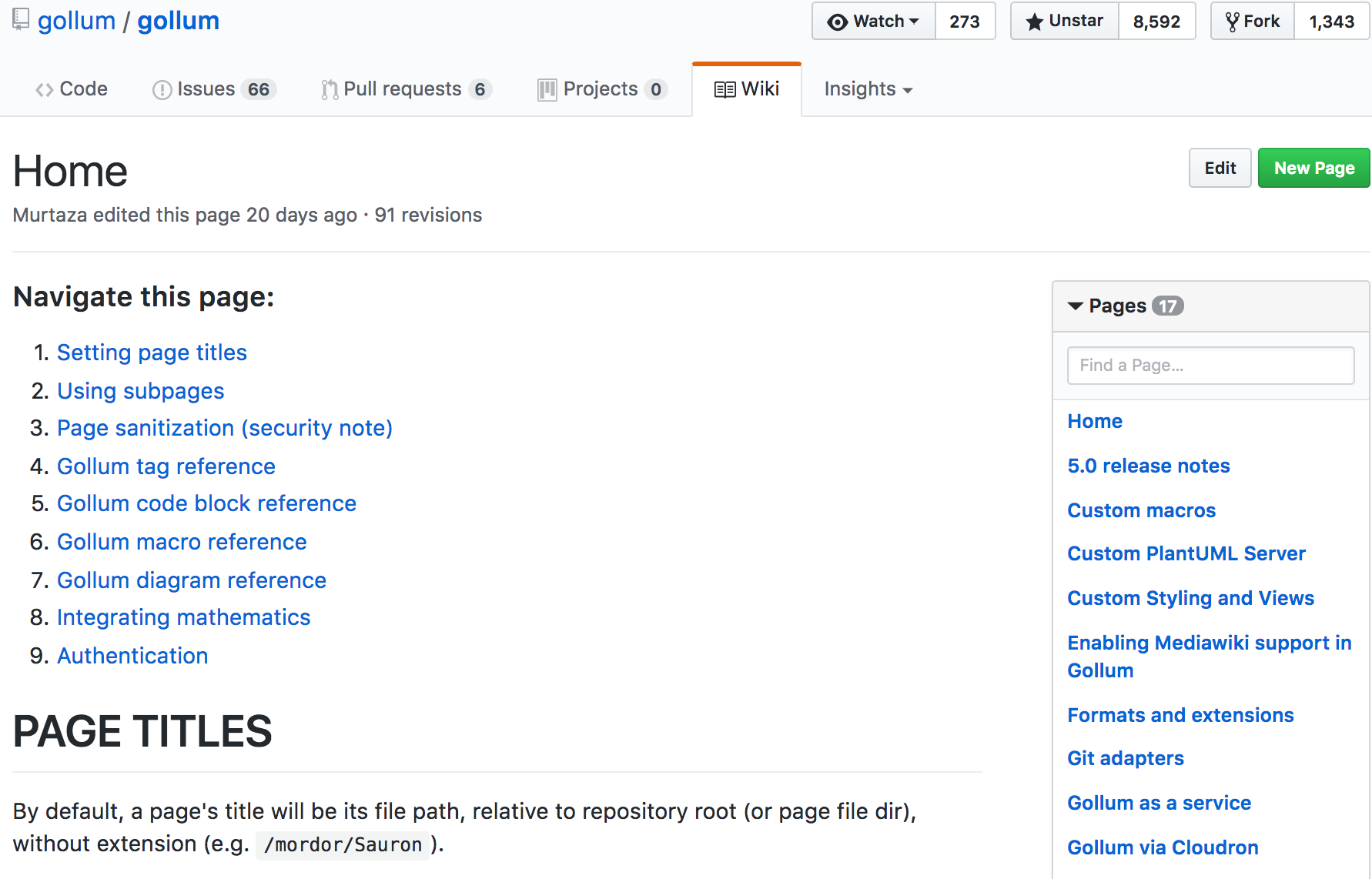Open the Code tab
Viewport: 1372px width, 879px height.
pyautogui.click(x=72, y=89)
